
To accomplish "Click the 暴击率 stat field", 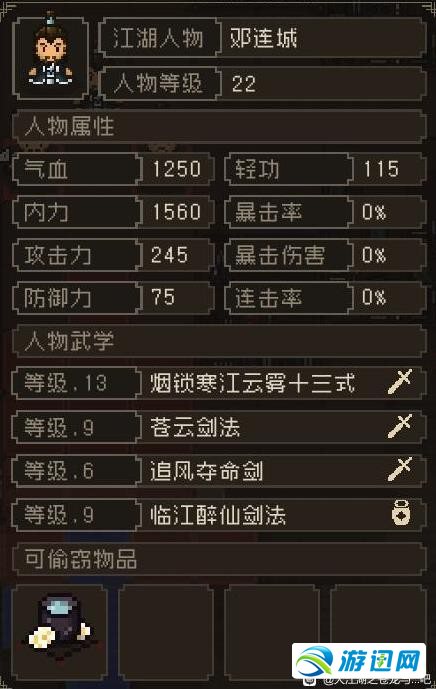I will pos(325,212).
